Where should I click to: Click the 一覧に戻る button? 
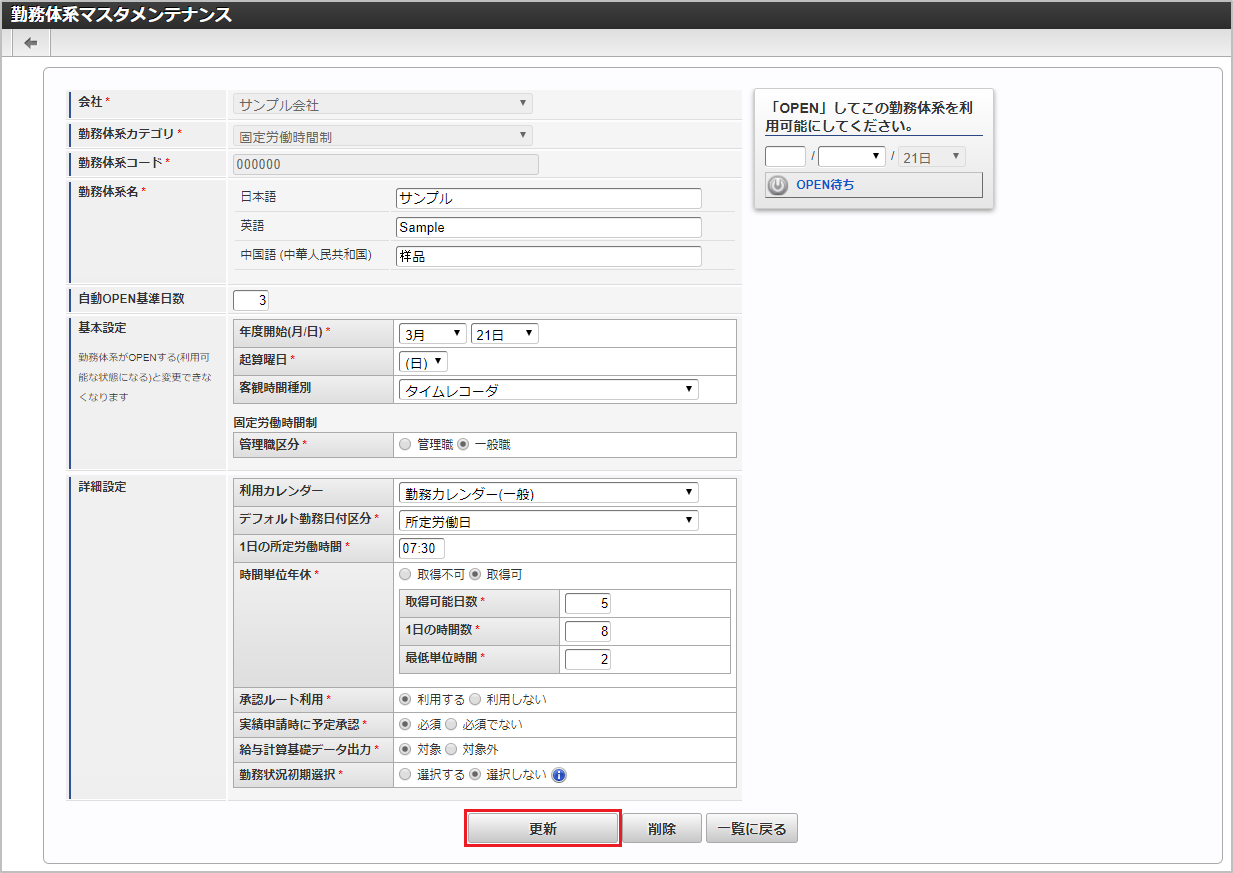pos(752,829)
